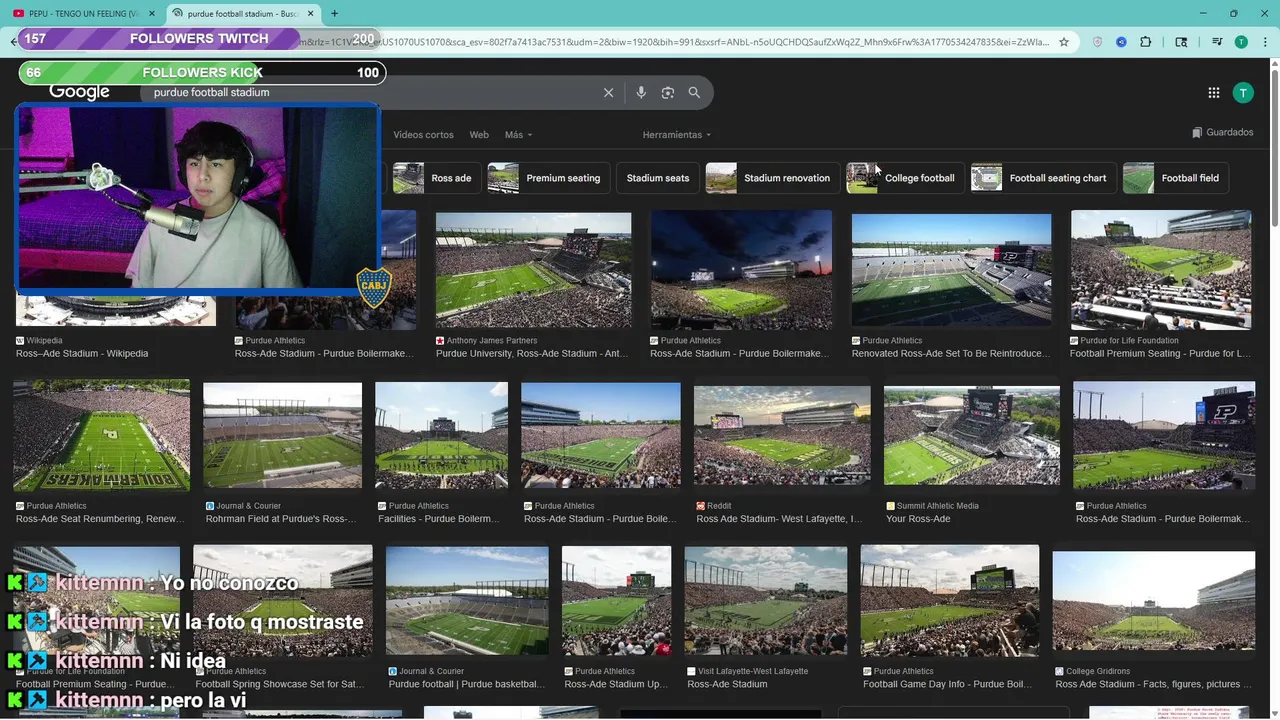Clear the search box with the X icon
Image resolution: width=1280 pixels, height=720 pixels.
pyautogui.click(x=608, y=92)
